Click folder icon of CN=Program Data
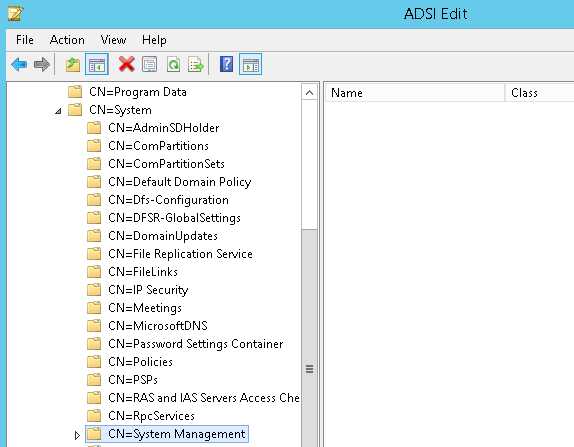 pyautogui.click(x=75, y=92)
